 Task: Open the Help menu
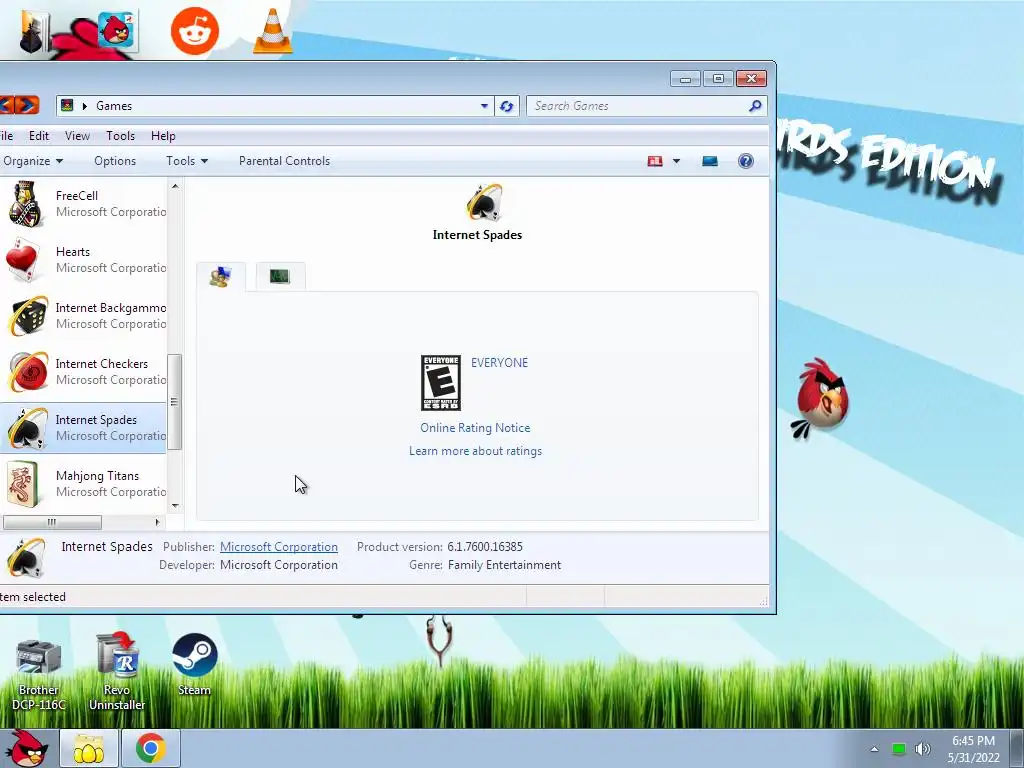163,136
